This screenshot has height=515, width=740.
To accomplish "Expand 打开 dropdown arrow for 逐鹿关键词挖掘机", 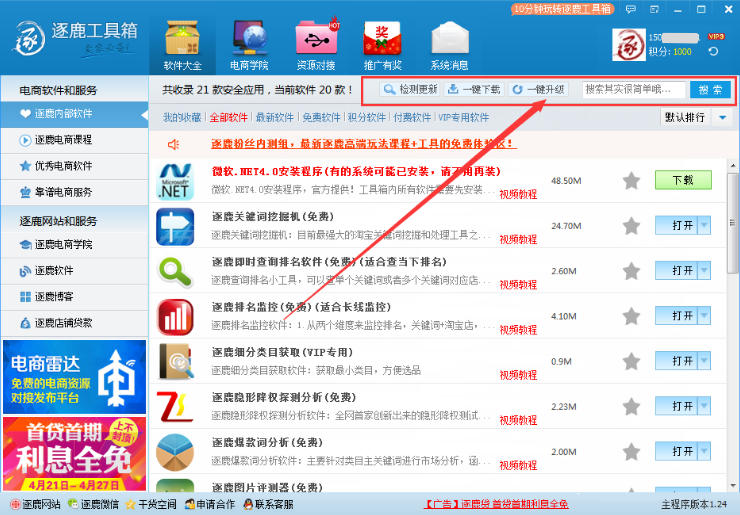I will pyautogui.click(x=704, y=225).
